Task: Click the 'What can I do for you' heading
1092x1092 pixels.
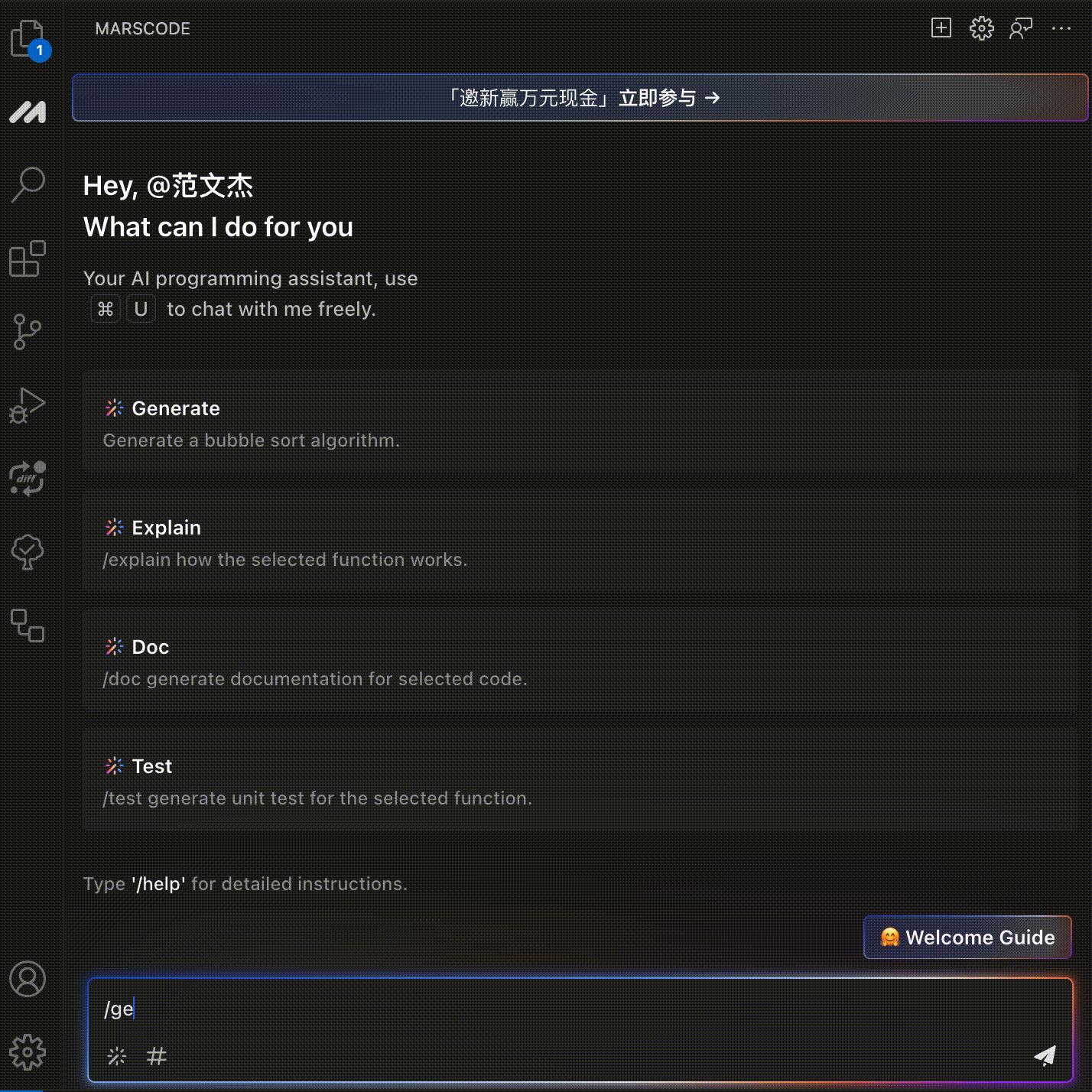Action: [x=218, y=227]
